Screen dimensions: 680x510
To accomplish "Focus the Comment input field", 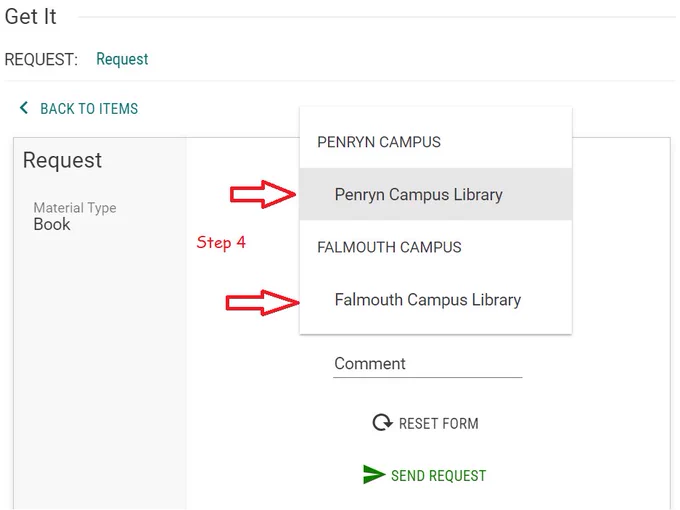I will pos(428,363).
